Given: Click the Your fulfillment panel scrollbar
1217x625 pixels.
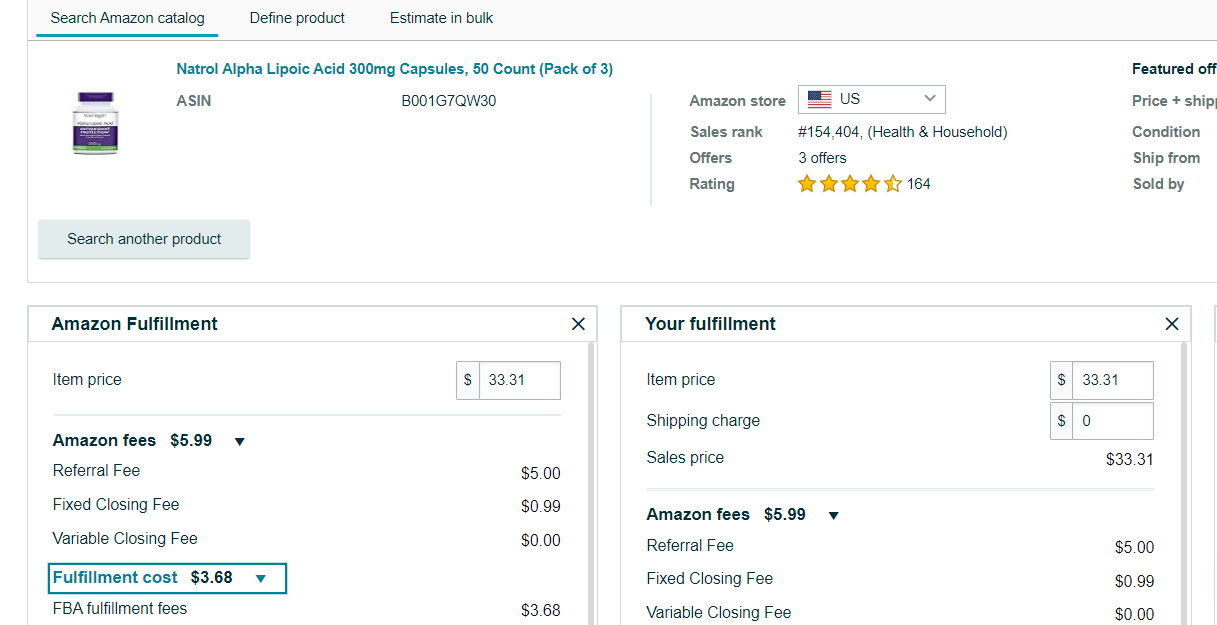Looking at the screenshot, I should 1185,483.
